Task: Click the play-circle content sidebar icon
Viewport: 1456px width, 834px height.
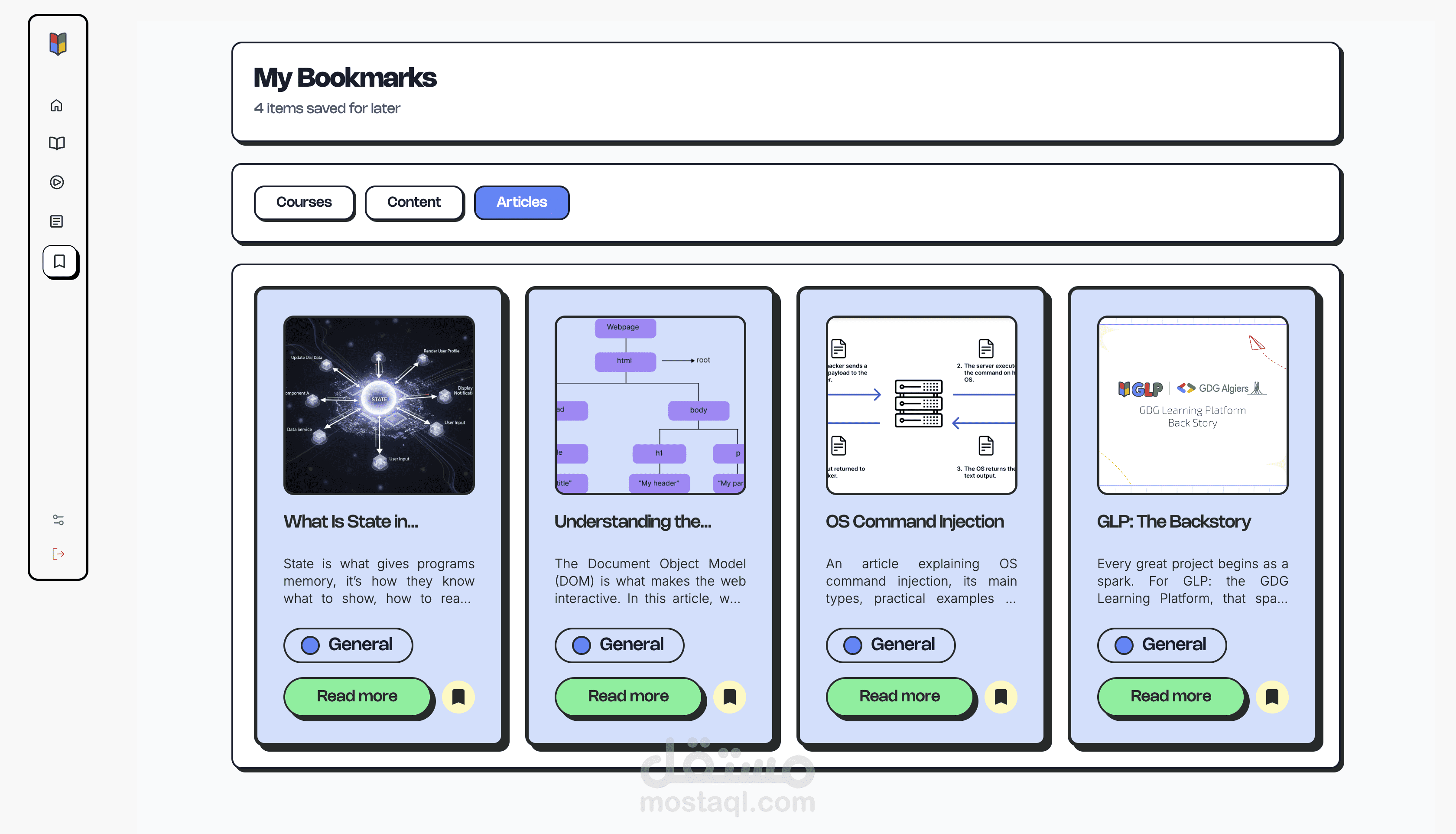Action: [57, 182]
